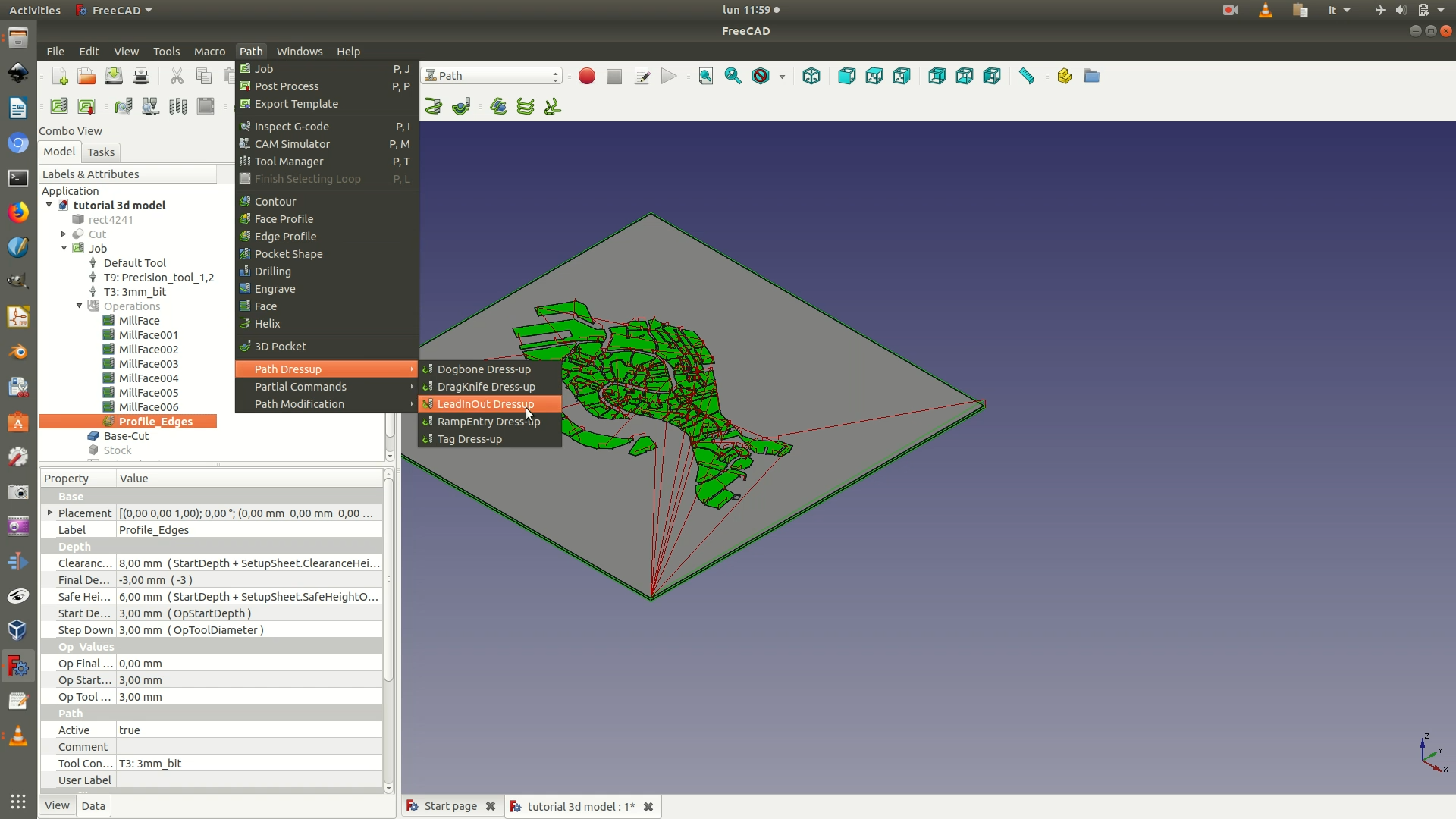Click the Step Down value field
Screen dimensions: 1456x819
pos(249,630)
